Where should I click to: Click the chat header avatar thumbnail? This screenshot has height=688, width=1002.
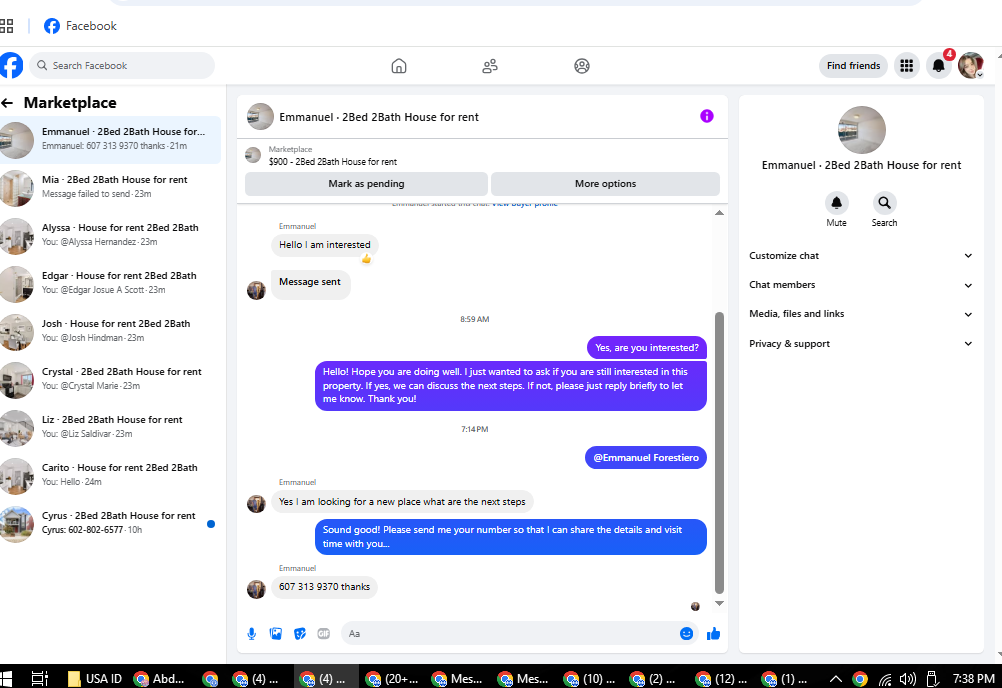click(x=260, y=117)
